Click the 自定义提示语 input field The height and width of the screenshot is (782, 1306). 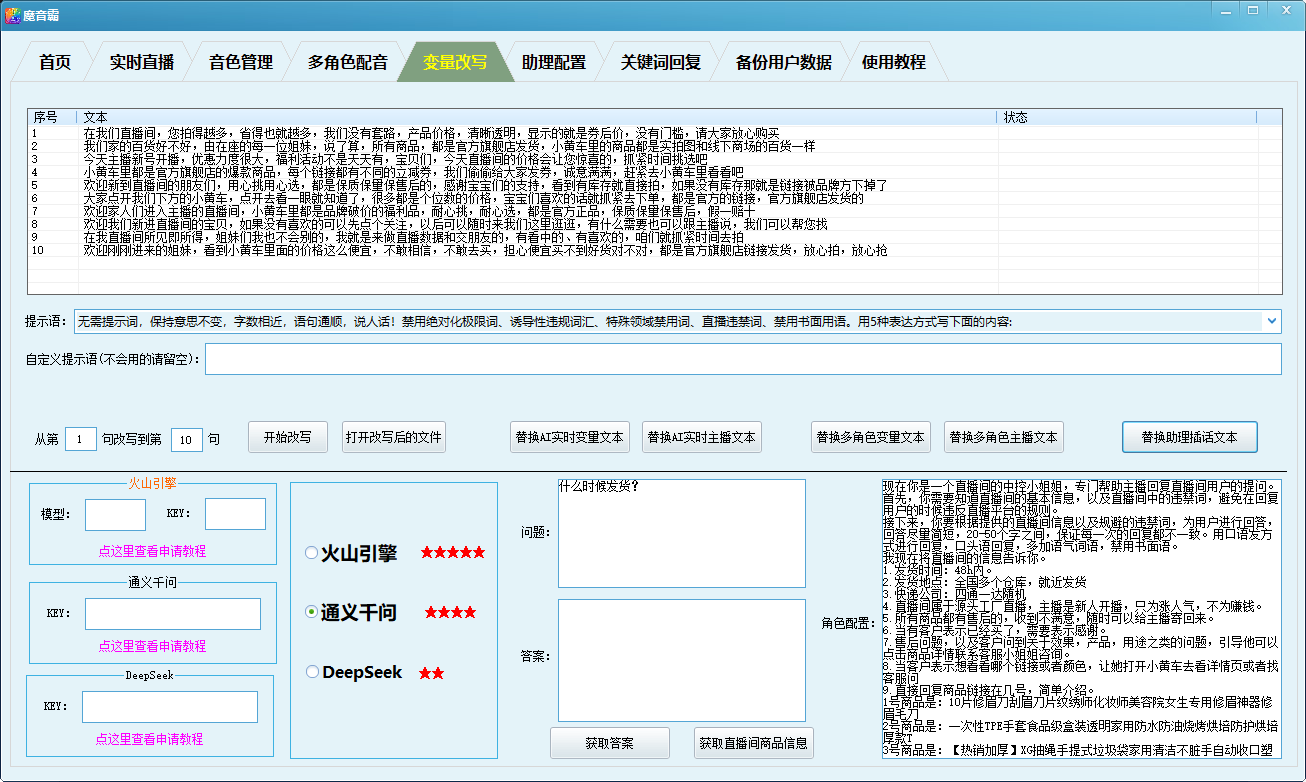click(x=742, y=359)
